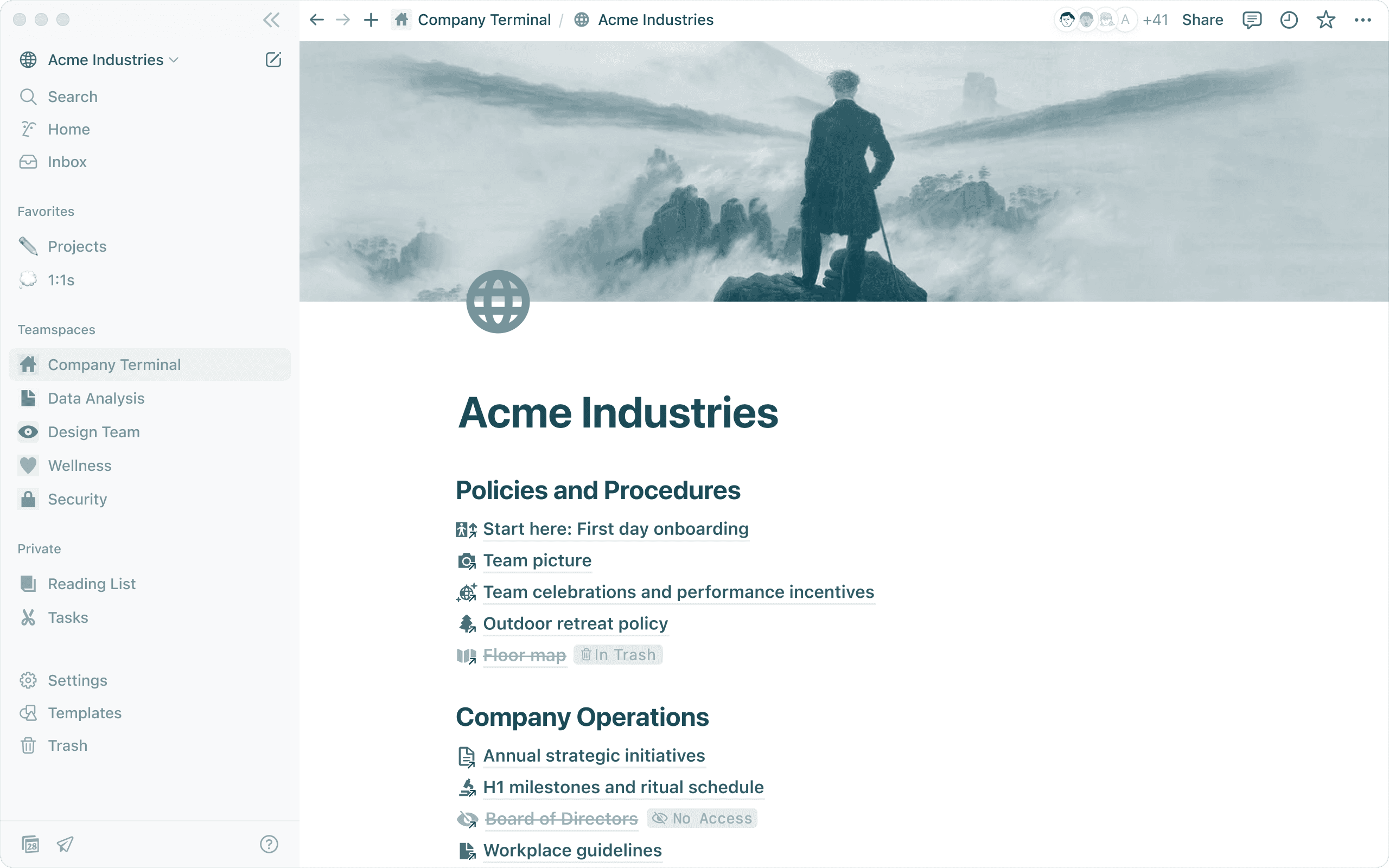Collapse the sidebar with the double-chevron
Screen dimensions: 1389x868
[271, 20]
